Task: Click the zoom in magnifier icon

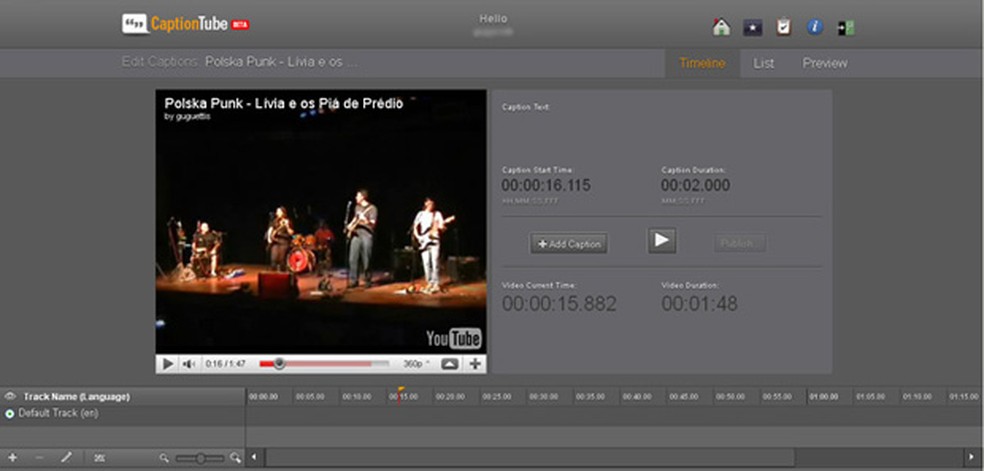Action: coord(236,458)
